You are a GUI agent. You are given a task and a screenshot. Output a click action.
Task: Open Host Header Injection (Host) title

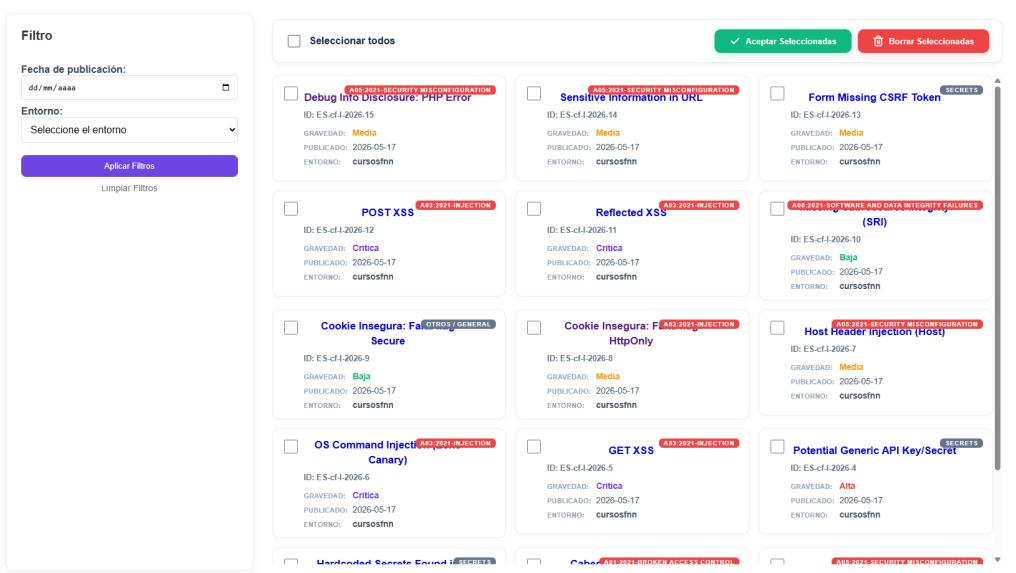pos(874,332)
